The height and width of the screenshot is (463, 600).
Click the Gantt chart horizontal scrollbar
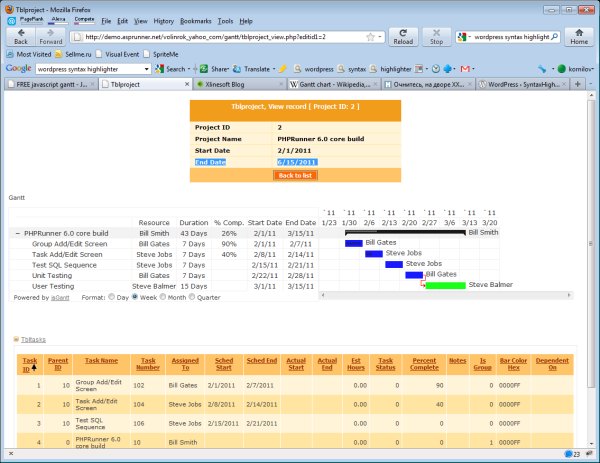[446, 295]
